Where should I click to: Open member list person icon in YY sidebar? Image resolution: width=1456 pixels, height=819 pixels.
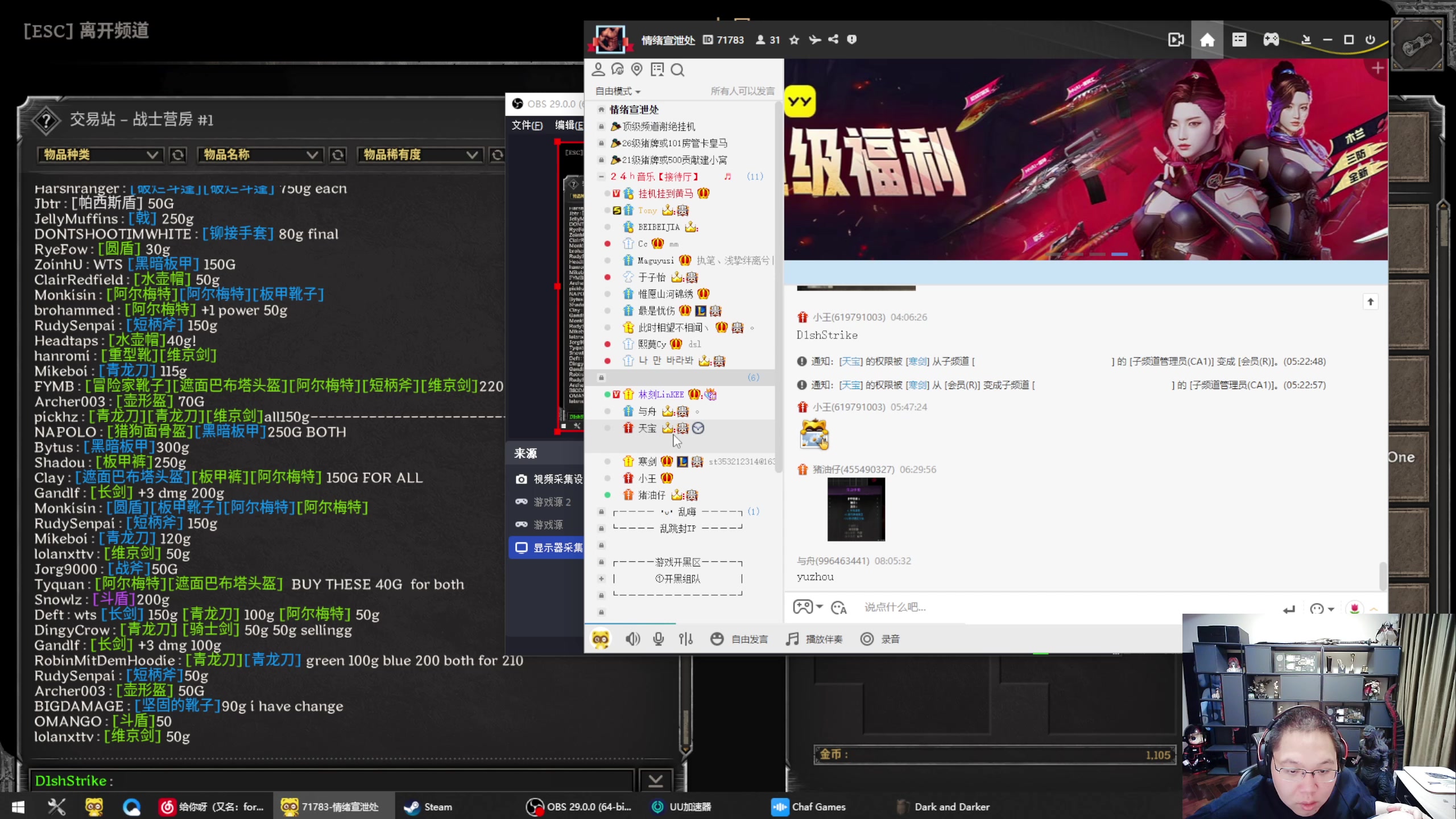pos(598,69)
